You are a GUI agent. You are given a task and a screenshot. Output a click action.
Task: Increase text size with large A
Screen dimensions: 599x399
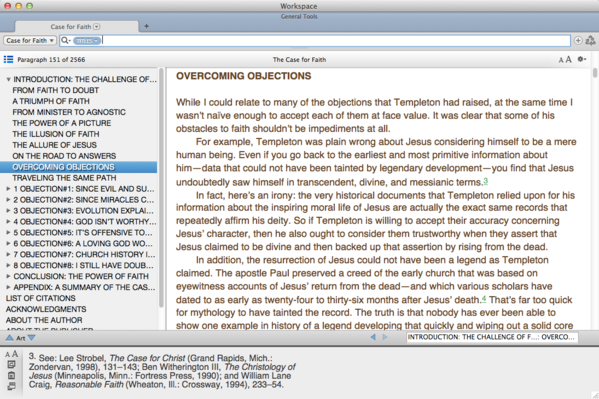click(x=568, y=59)
